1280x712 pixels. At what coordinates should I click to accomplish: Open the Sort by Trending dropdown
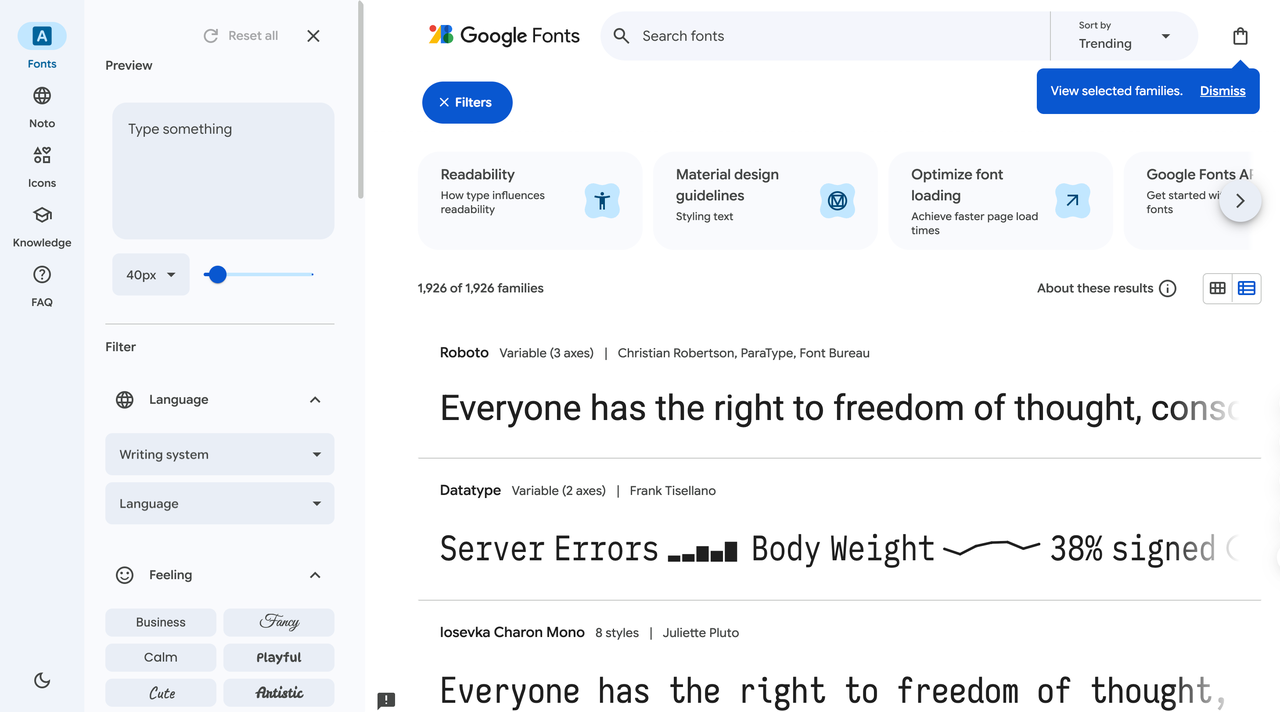(1124, 36)
